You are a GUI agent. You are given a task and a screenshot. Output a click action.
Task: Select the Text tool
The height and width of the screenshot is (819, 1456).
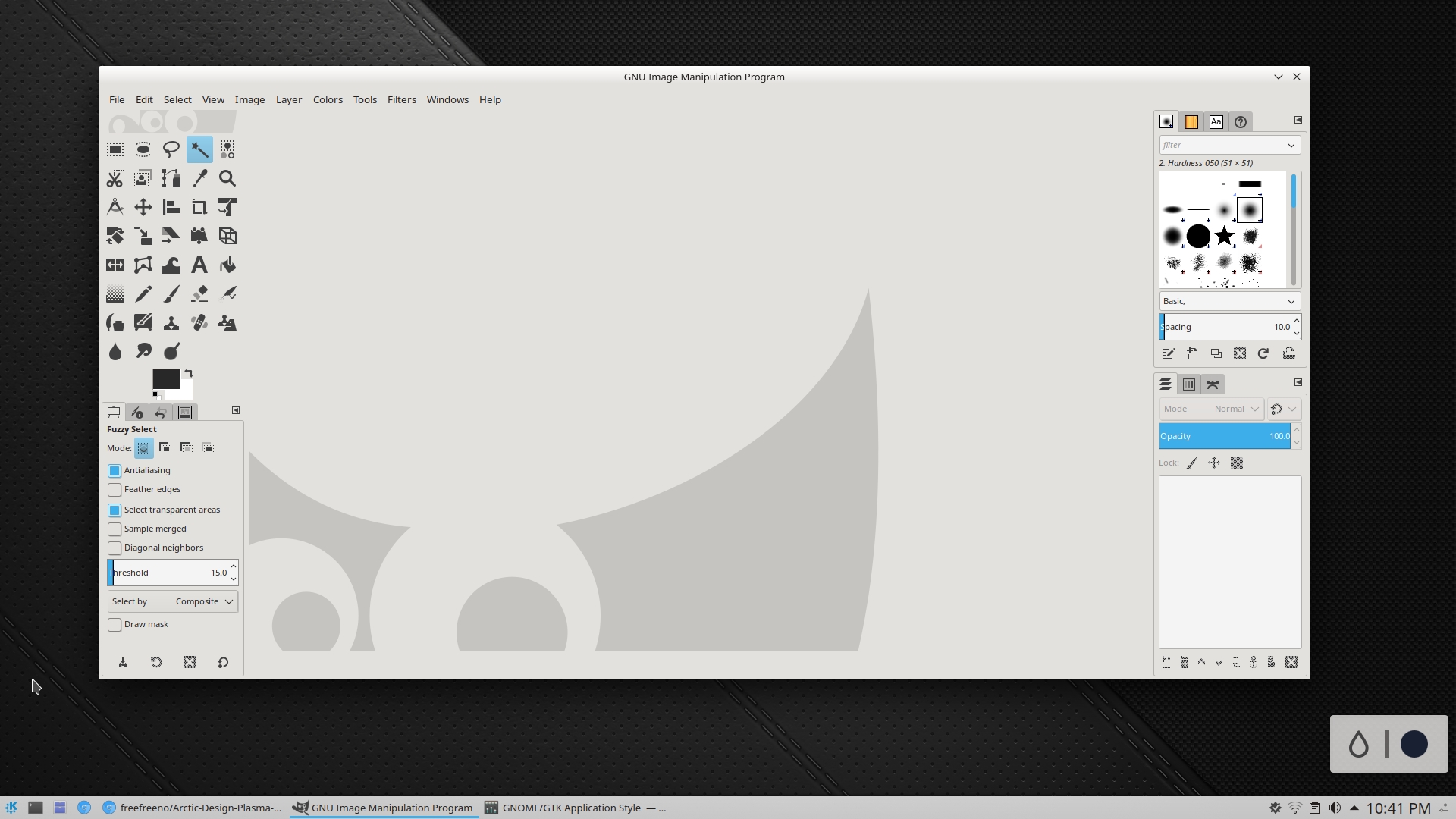[199, 265]
